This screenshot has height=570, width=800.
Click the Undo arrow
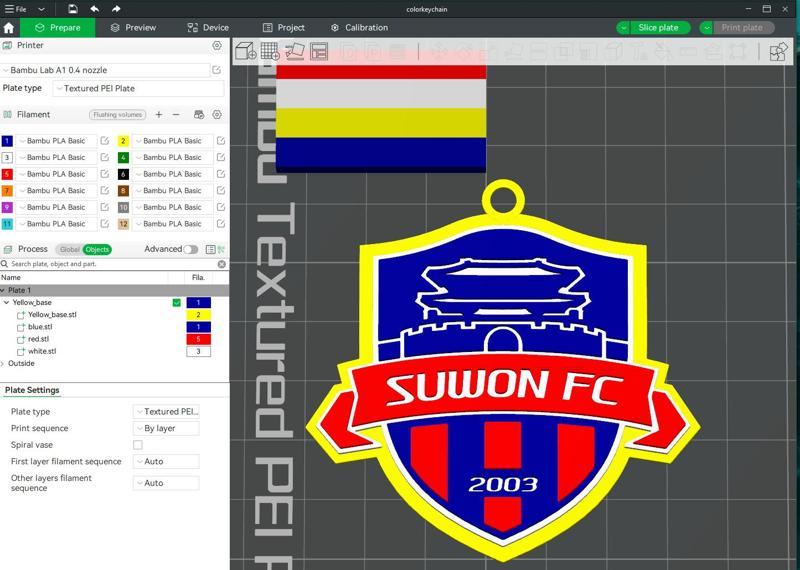pyautogui.click(x=94, y=9)
